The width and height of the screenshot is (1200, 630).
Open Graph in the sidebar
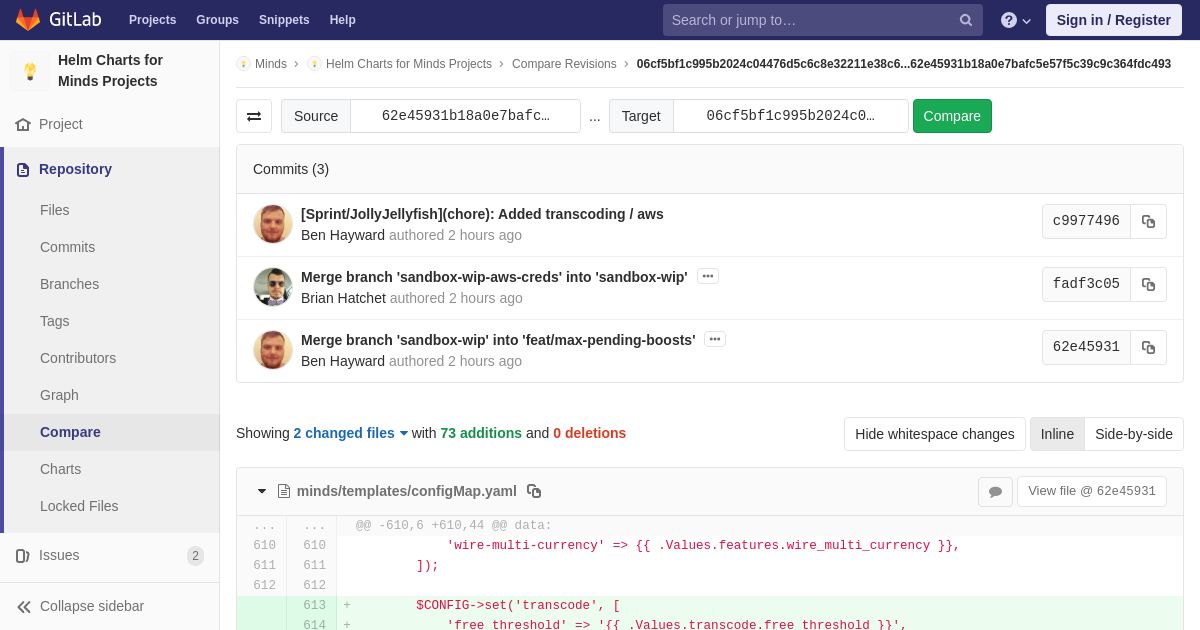(x=59, y=395)
